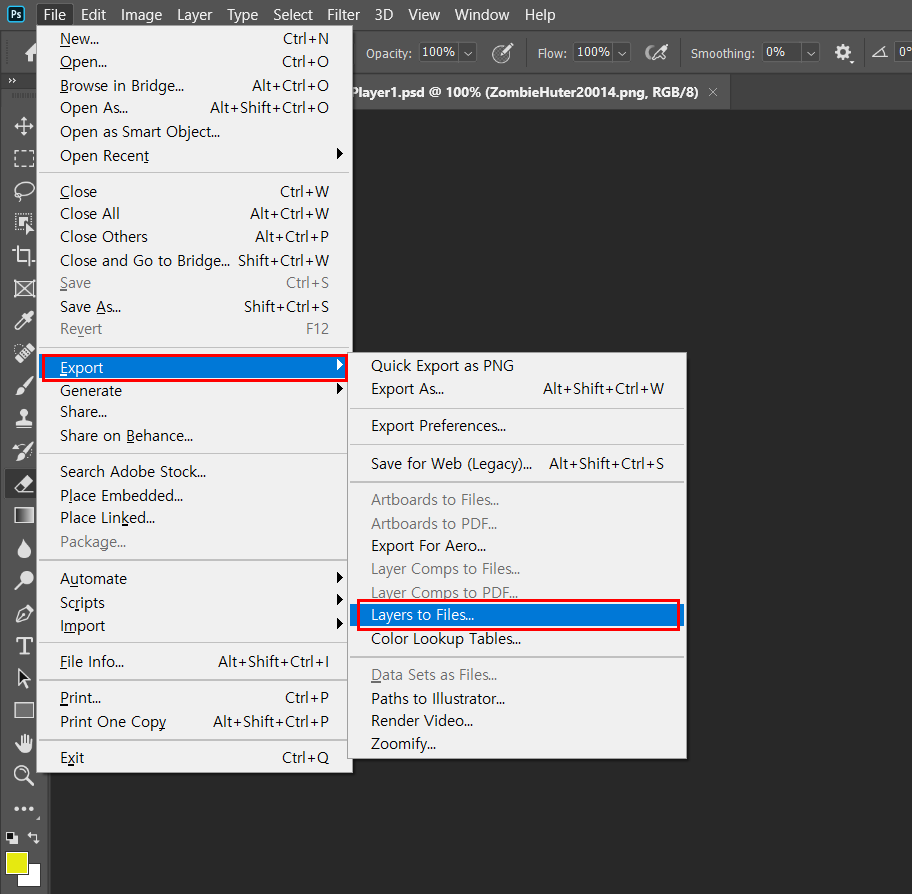The height and width of the screenshot is (894, 912).
Task: Select the Dodge tool
Action: 23,580
